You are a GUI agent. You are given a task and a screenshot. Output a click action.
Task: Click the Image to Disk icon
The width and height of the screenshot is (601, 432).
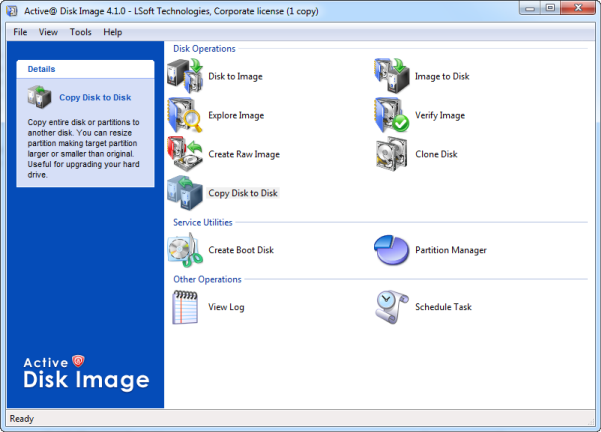(x=392, y=76)
